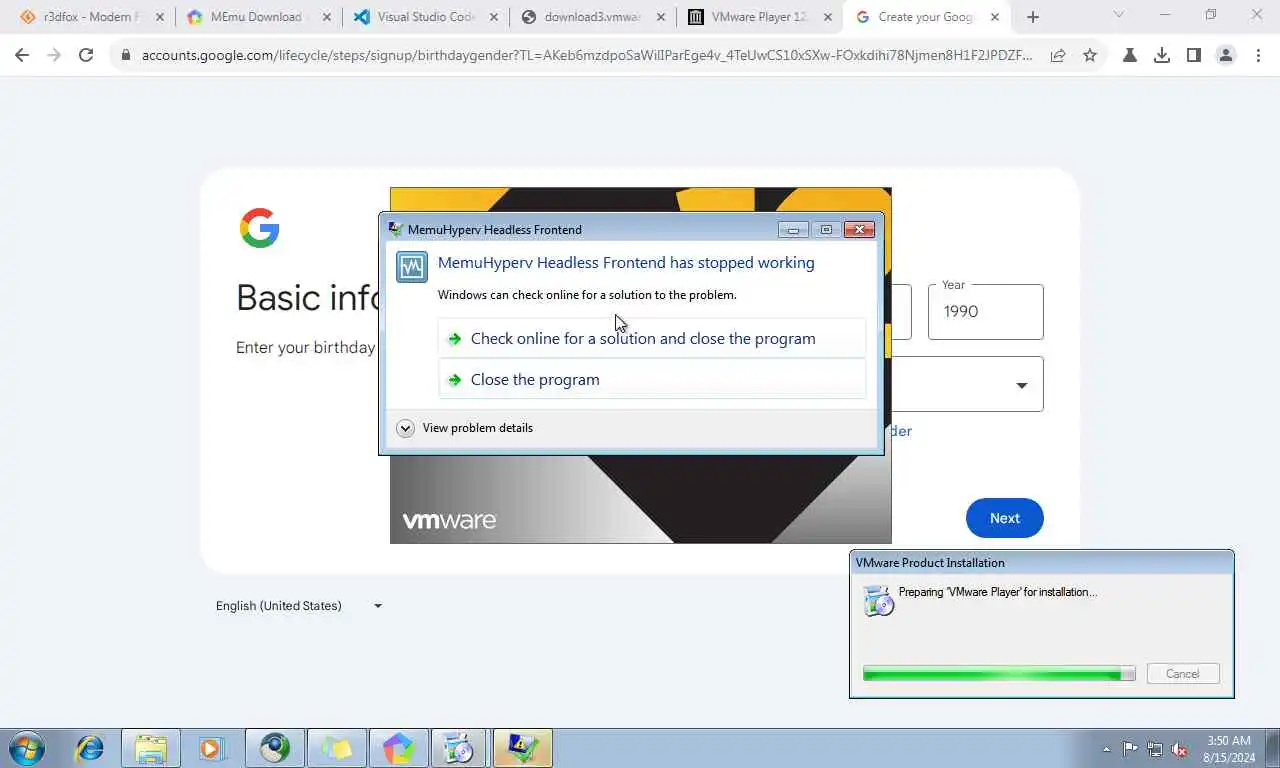View site information lock icon
Screen dimensions: 1280x768
click(x=126, y=56)
